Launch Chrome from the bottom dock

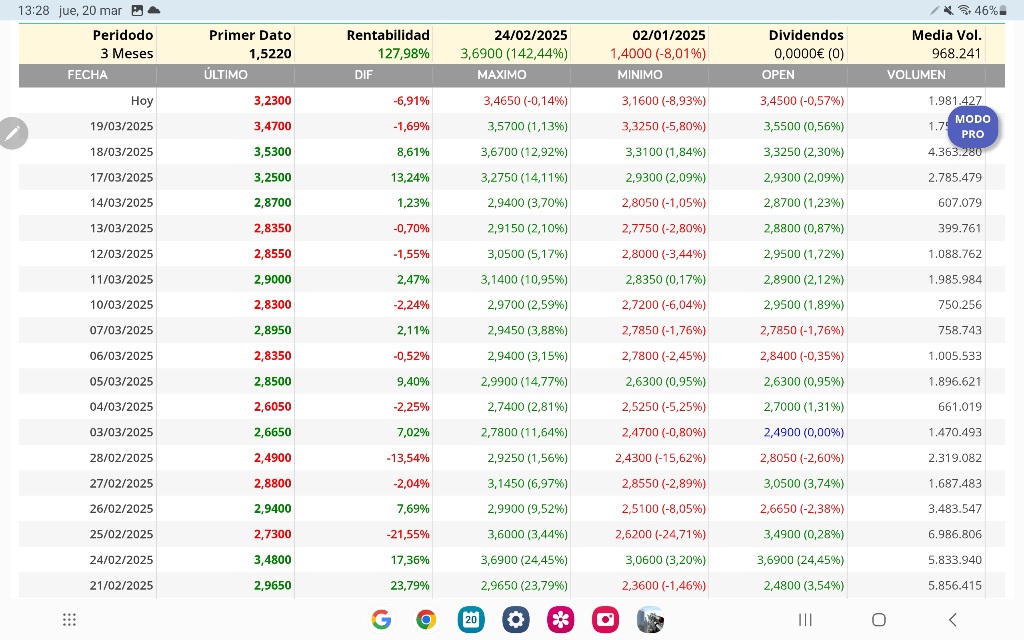click(x=426, y=619)
